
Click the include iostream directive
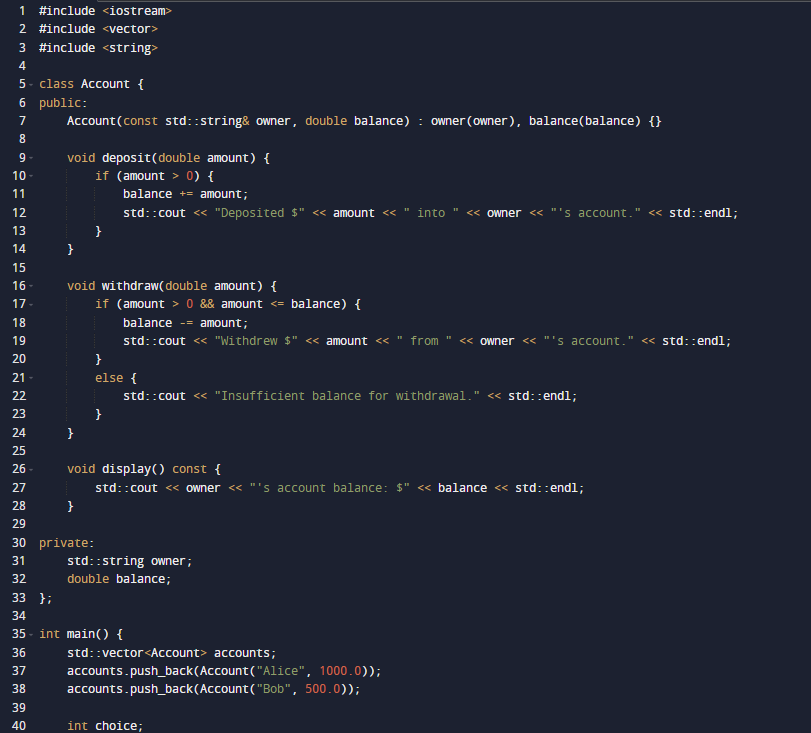103,10
